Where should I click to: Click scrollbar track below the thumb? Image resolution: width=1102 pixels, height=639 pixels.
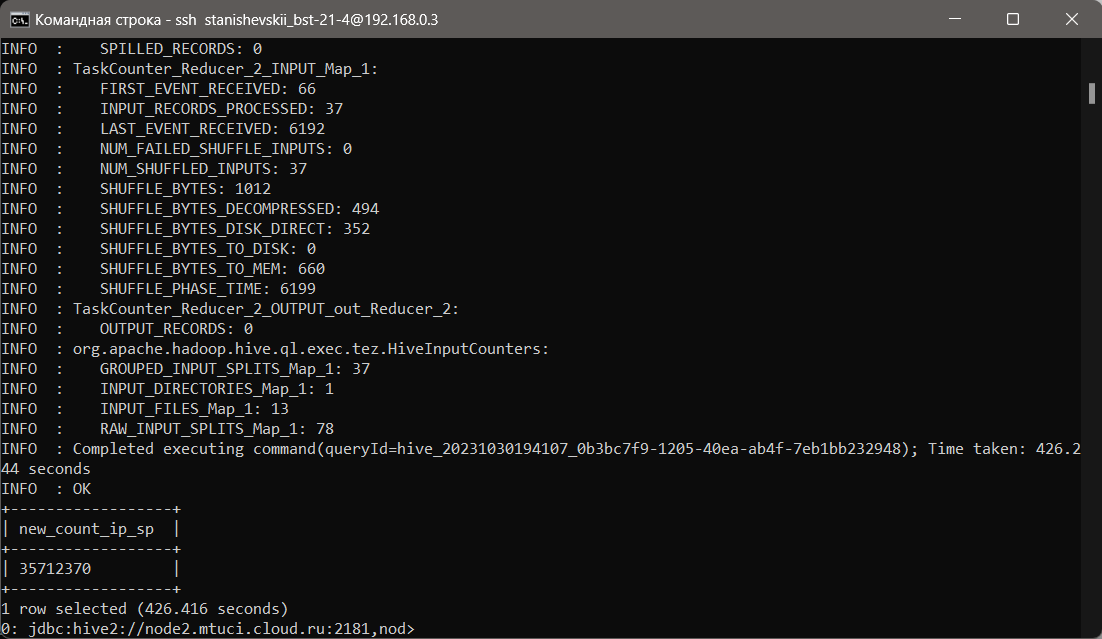1092,400
